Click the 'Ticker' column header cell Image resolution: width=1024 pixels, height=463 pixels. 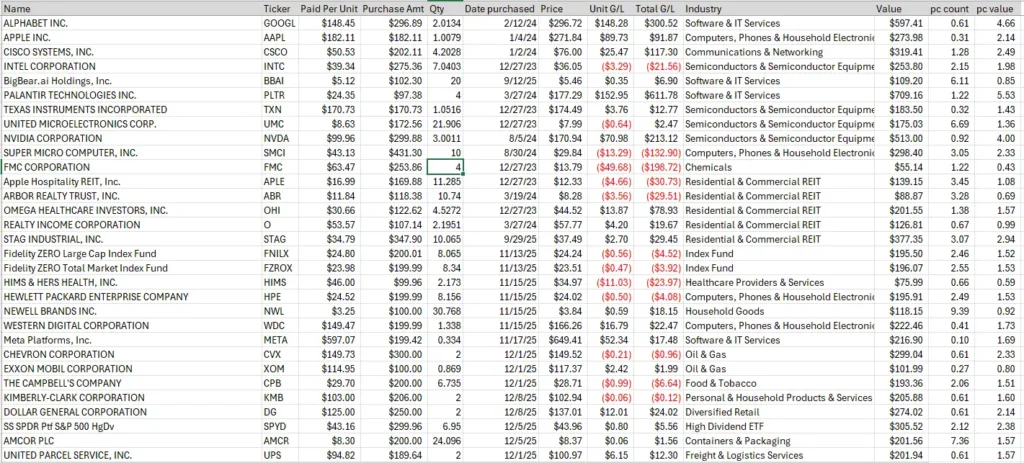[278, 7]
